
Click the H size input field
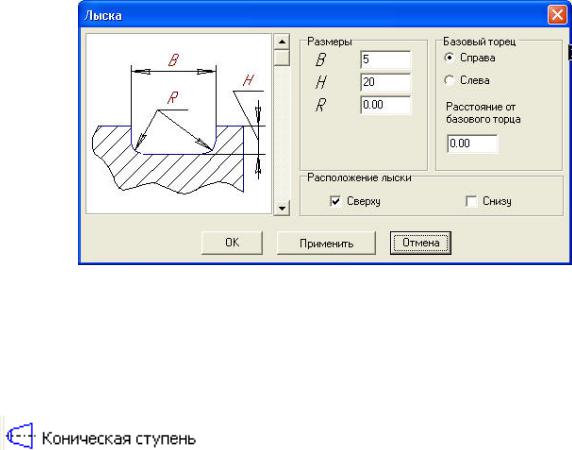(386, 82)
